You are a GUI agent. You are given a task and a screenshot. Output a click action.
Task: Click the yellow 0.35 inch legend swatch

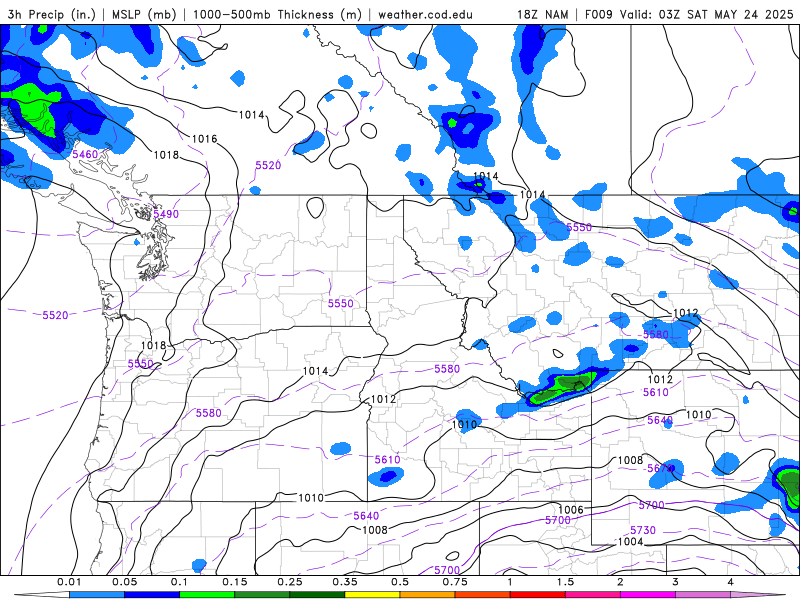click(372, 595)
